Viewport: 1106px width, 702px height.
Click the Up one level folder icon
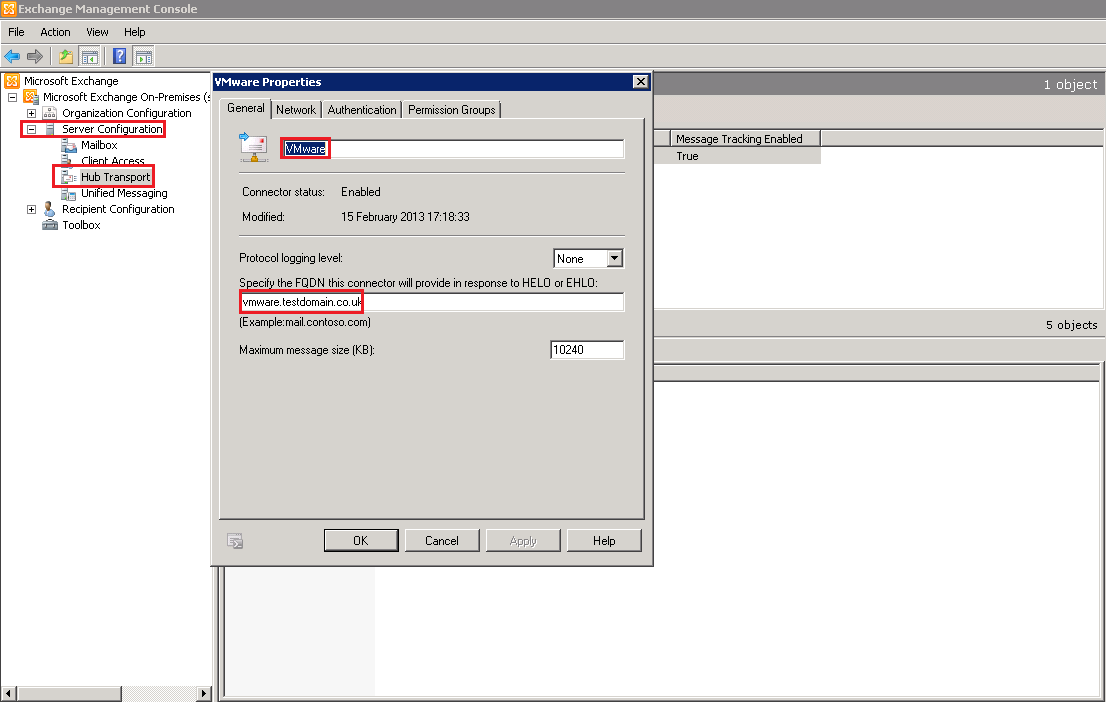(x=66, y=56)
